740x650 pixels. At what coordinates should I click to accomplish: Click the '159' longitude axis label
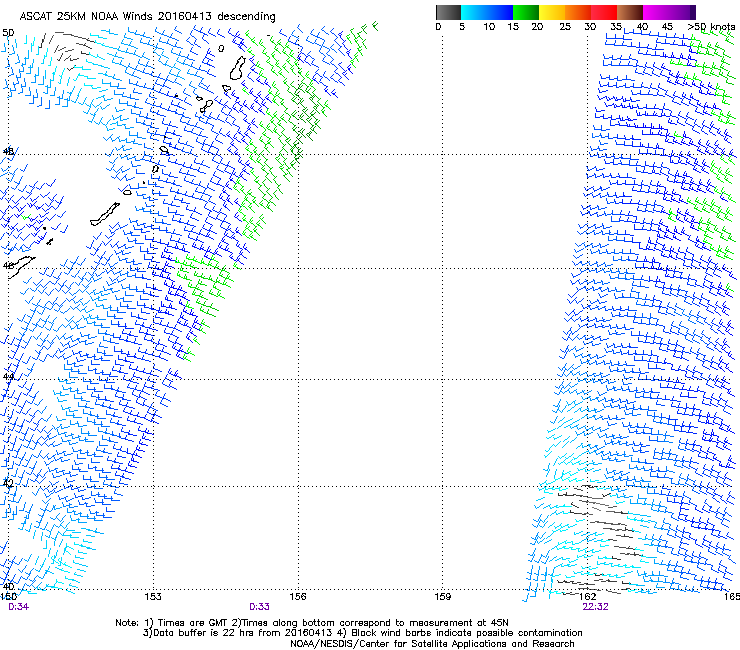point(443,597)
